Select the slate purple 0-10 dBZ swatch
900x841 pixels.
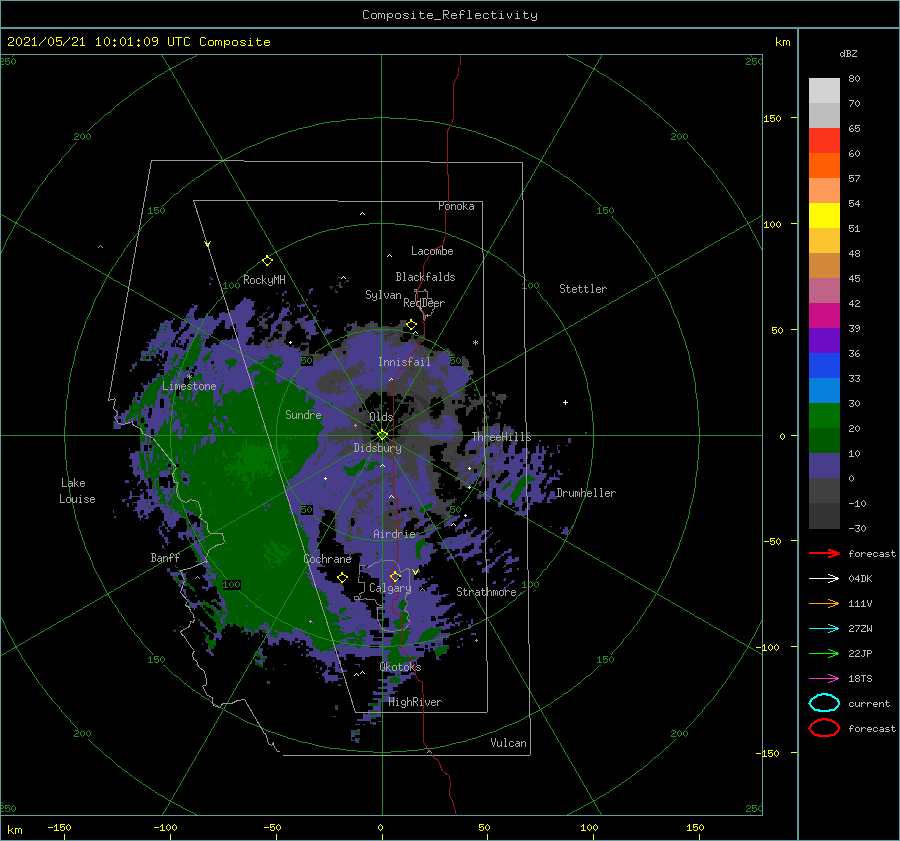pos(824,465)
